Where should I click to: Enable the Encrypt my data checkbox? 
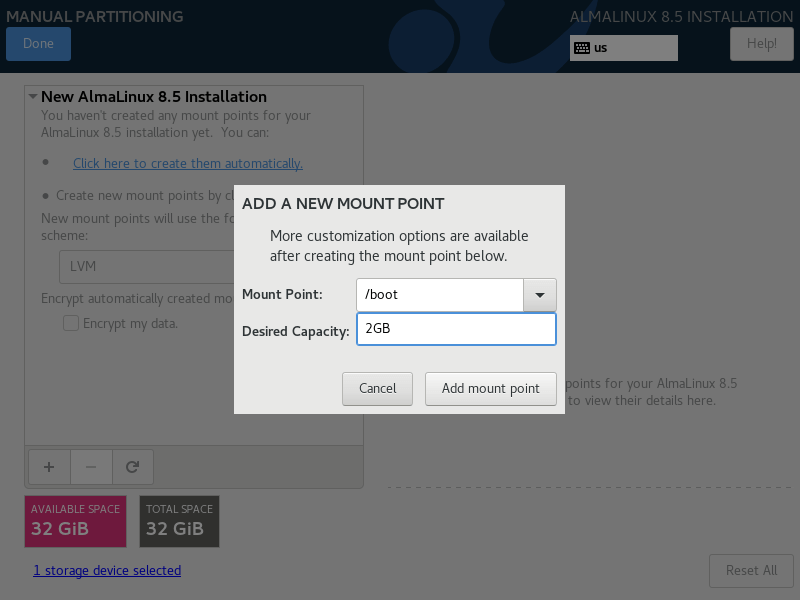tap(71, 323)
